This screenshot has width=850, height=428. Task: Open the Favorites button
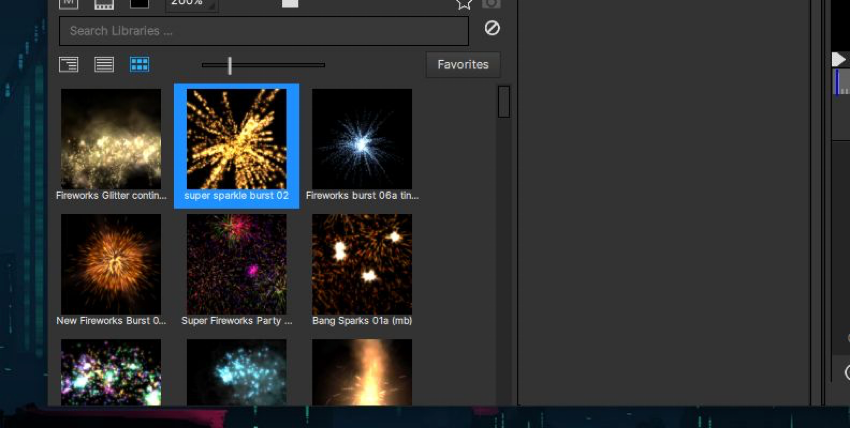(463, 64)
